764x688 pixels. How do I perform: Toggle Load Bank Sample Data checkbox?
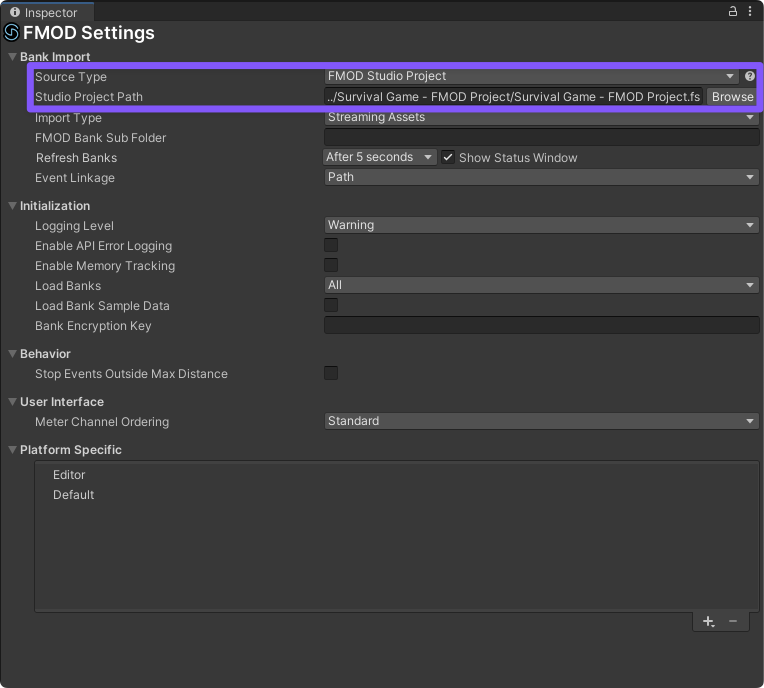tap(331, 305)
